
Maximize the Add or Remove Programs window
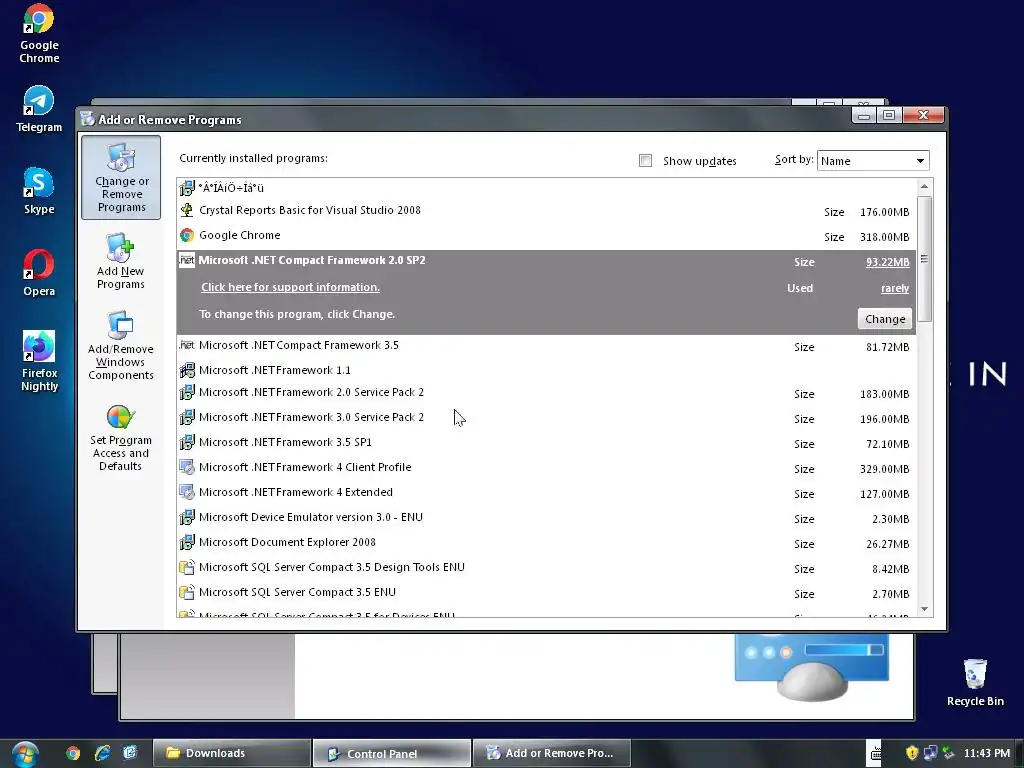tap(889, 115)
